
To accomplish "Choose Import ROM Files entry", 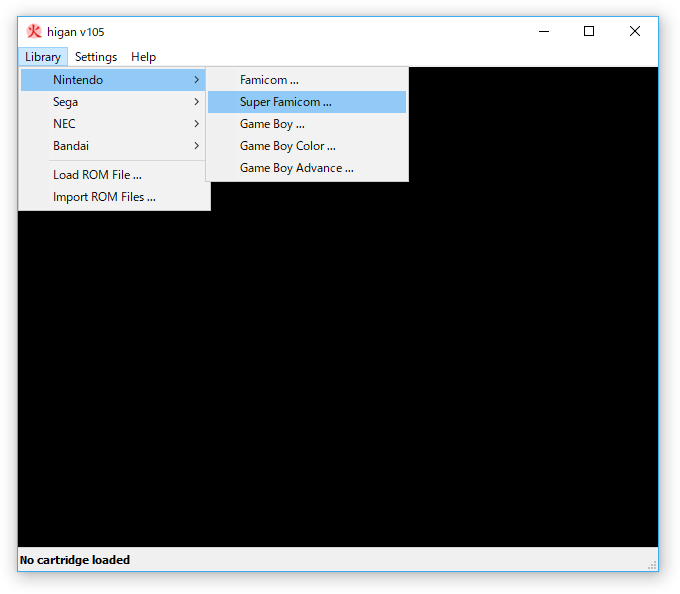I will (113, 197).
